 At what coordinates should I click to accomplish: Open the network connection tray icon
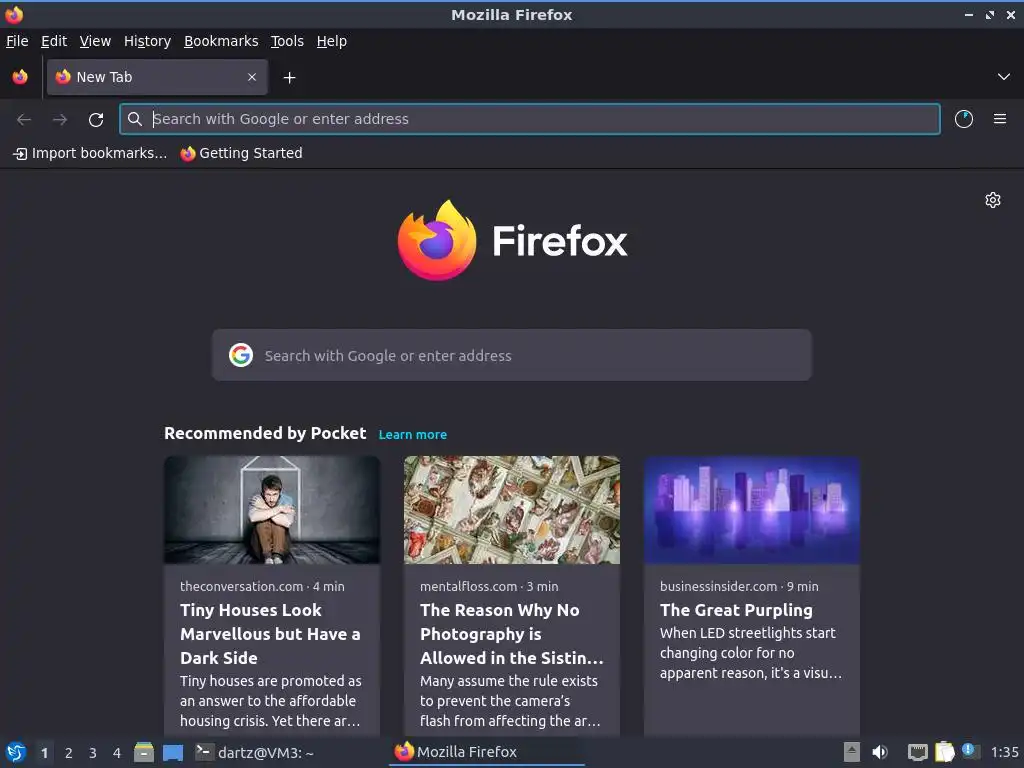point(918,753)
